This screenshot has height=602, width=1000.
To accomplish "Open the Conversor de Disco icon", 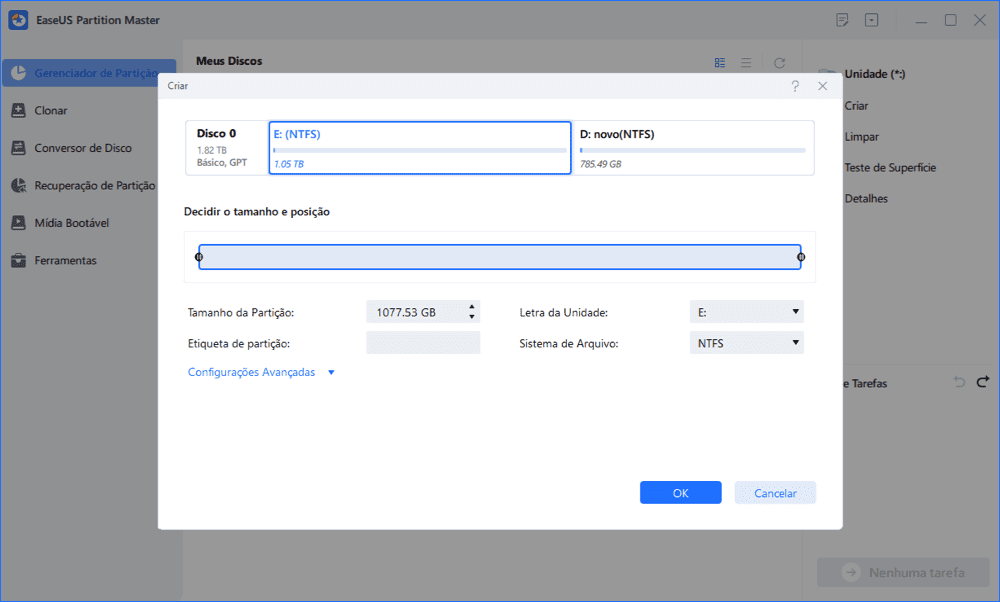I will (18, 148).
